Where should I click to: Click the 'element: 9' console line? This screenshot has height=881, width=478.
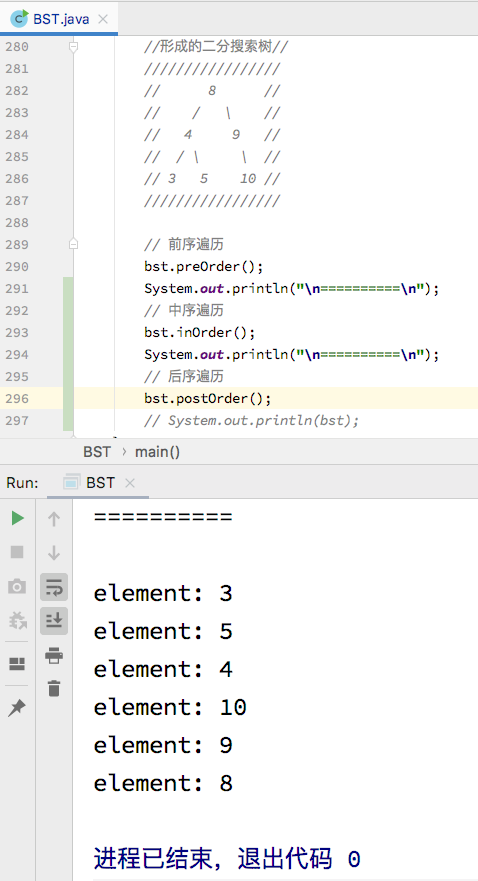[x=163, y=745]
